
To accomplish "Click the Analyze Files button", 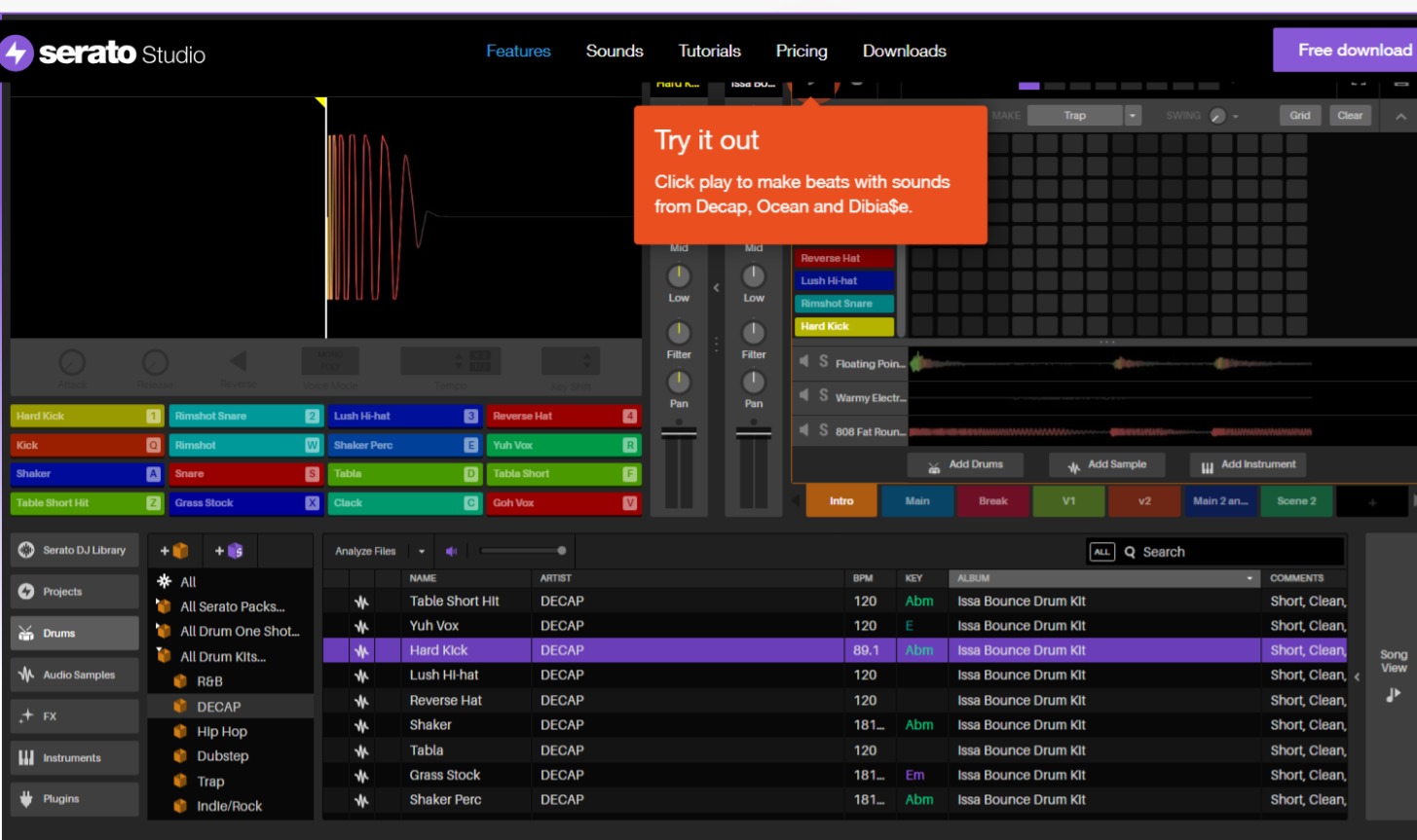I will coord(365,551).
